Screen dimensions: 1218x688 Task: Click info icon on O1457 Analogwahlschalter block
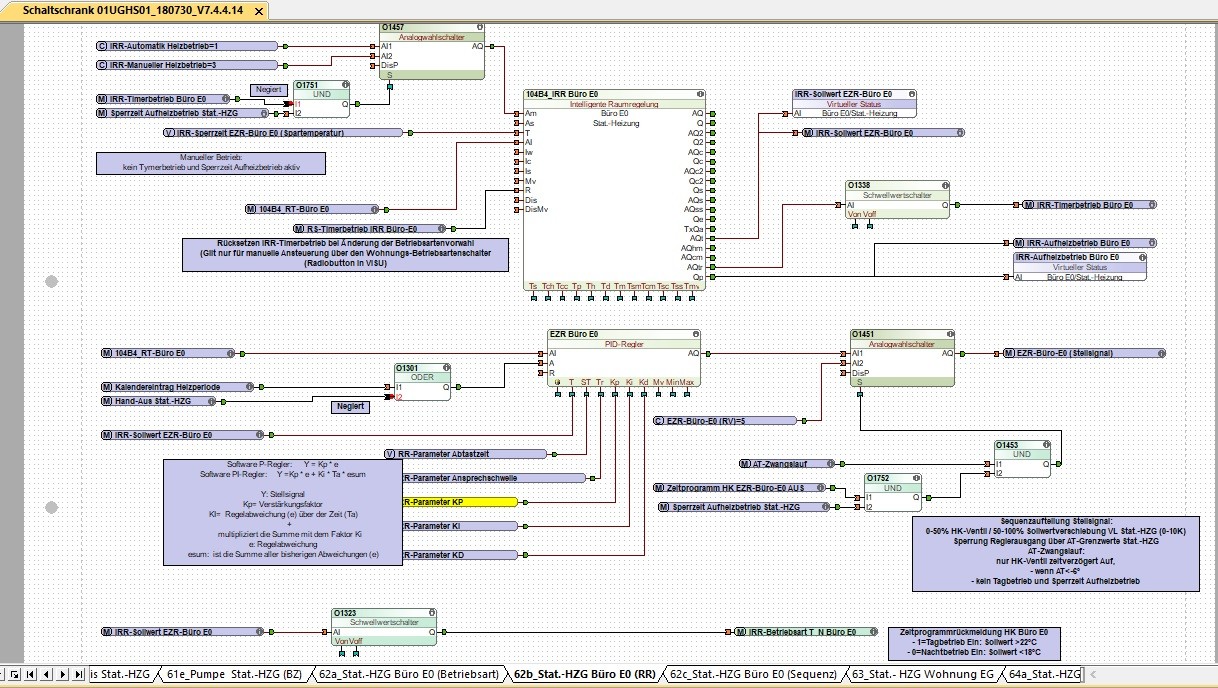479,27
